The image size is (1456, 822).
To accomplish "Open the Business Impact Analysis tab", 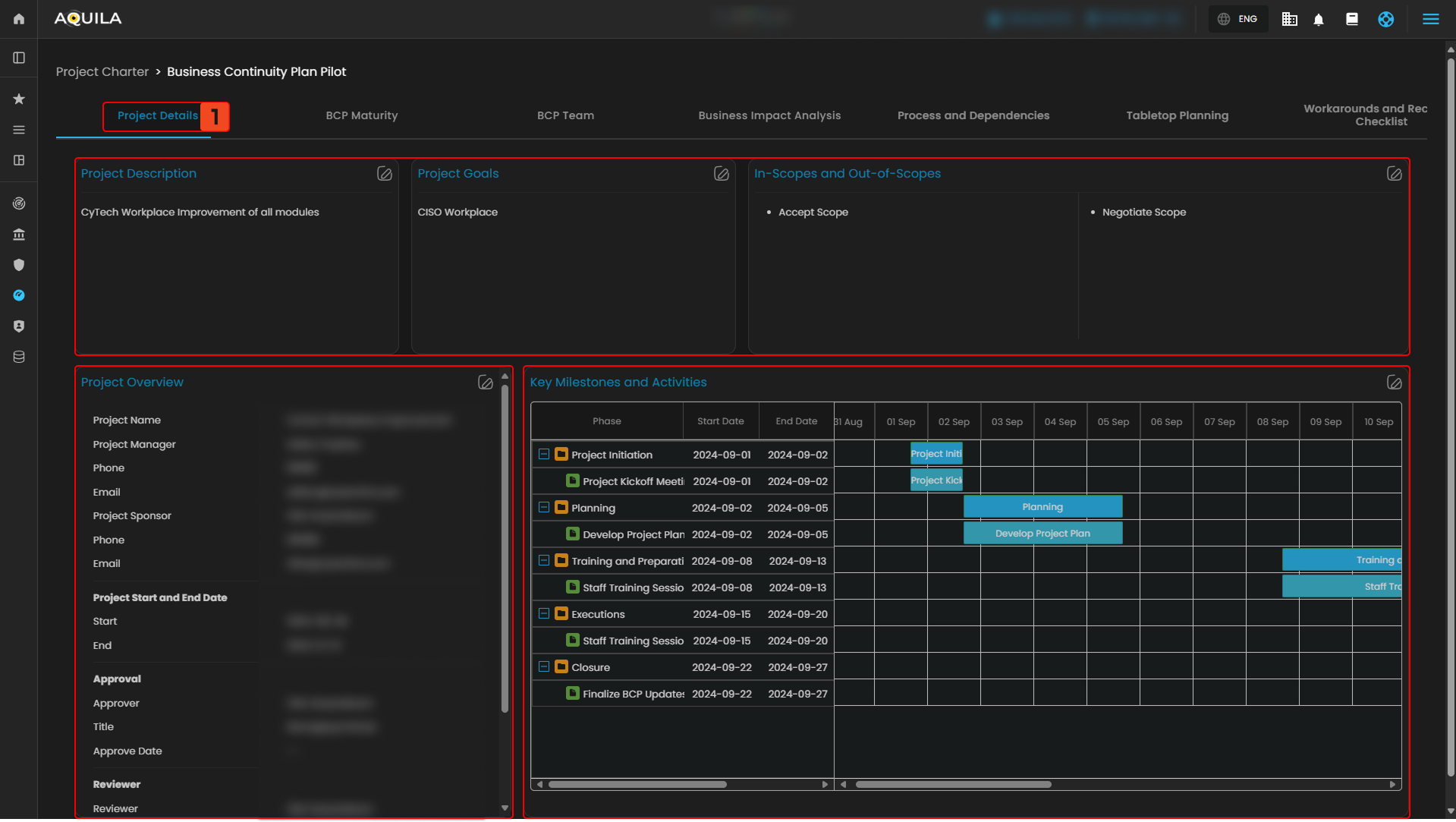I will click(x=769, y=115).
